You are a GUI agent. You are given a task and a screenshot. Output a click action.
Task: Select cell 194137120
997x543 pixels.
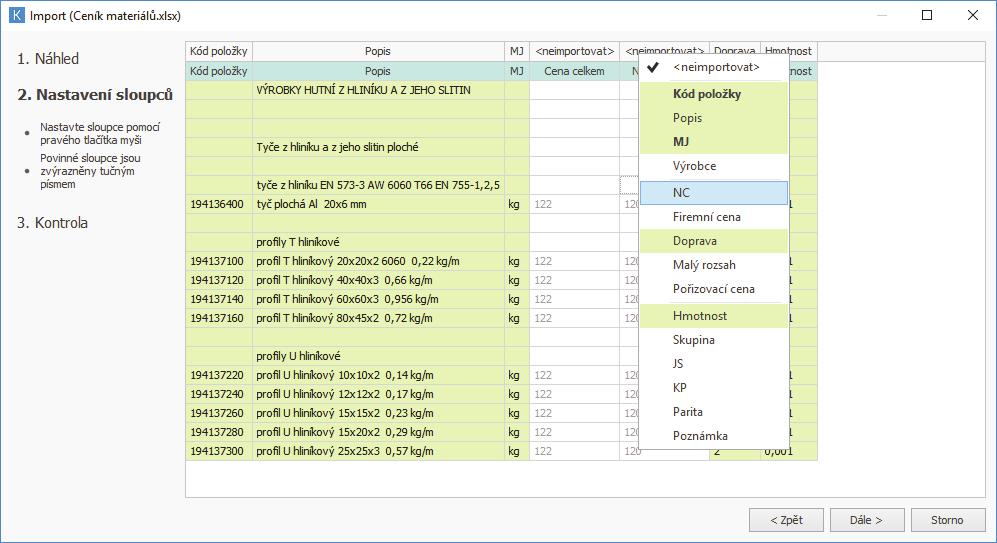(219, 280)
